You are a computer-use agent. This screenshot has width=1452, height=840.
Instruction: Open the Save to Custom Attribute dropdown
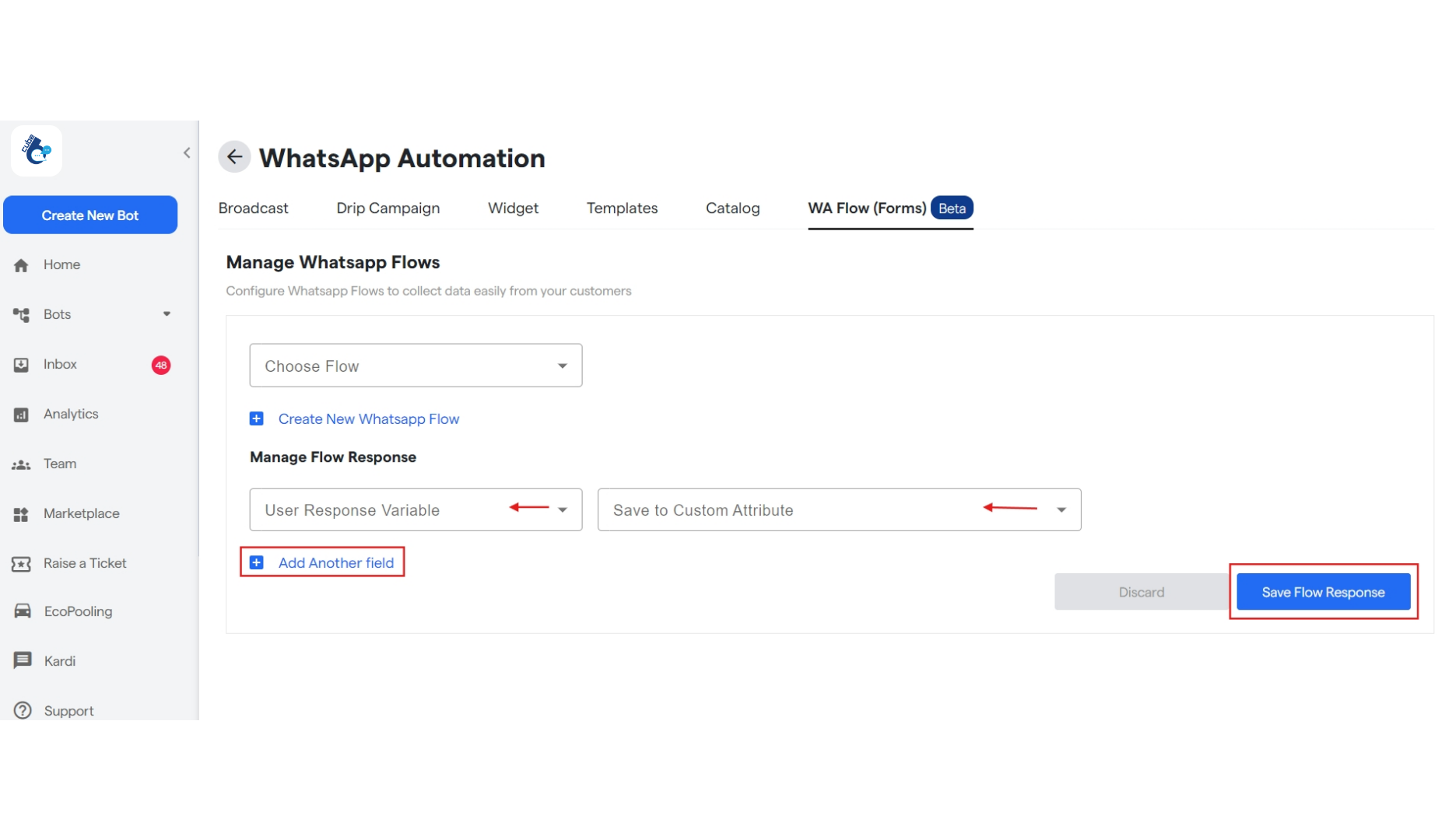(x=1061, y=510)
